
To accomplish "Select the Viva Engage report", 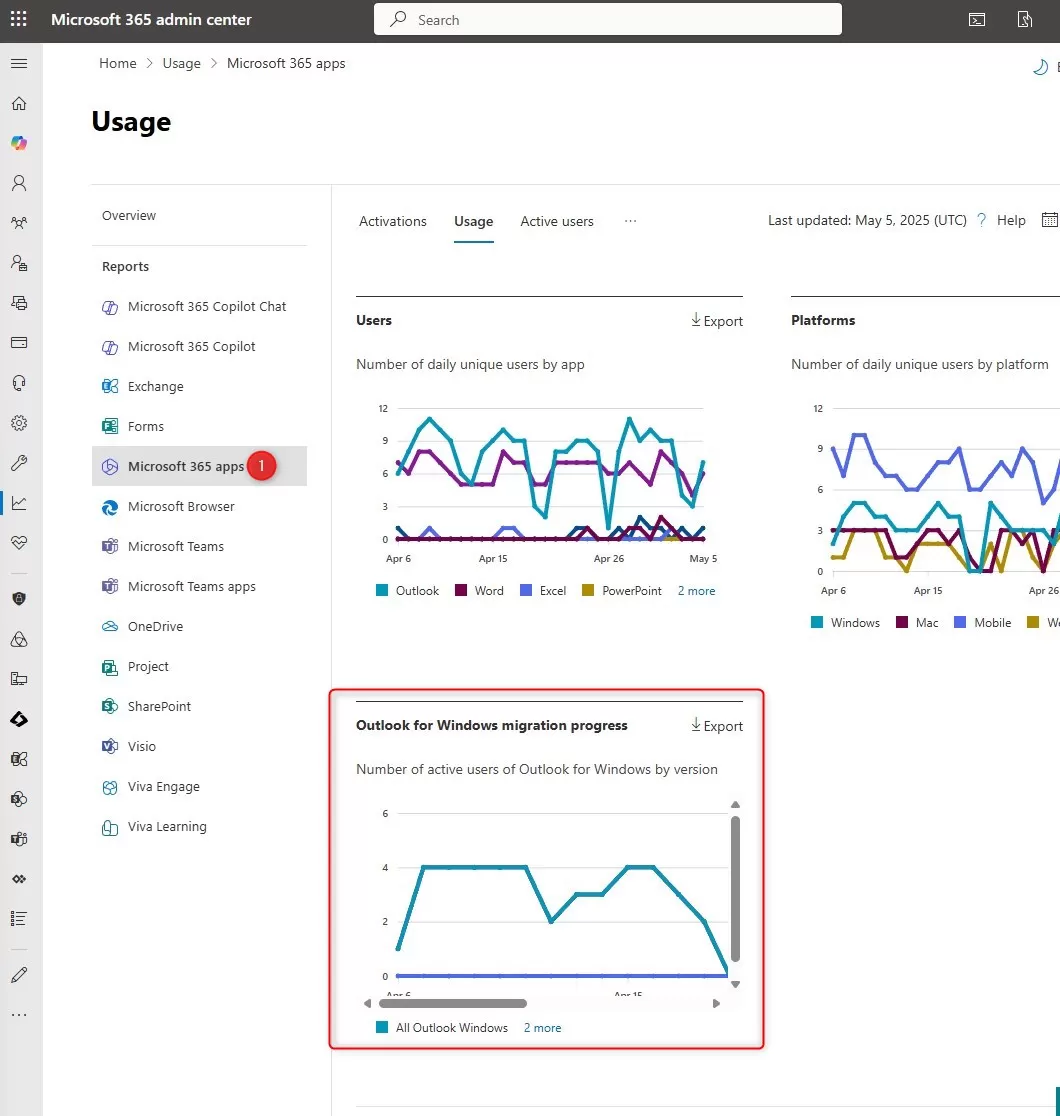I will pyautogui.click(x=199, y=786).
